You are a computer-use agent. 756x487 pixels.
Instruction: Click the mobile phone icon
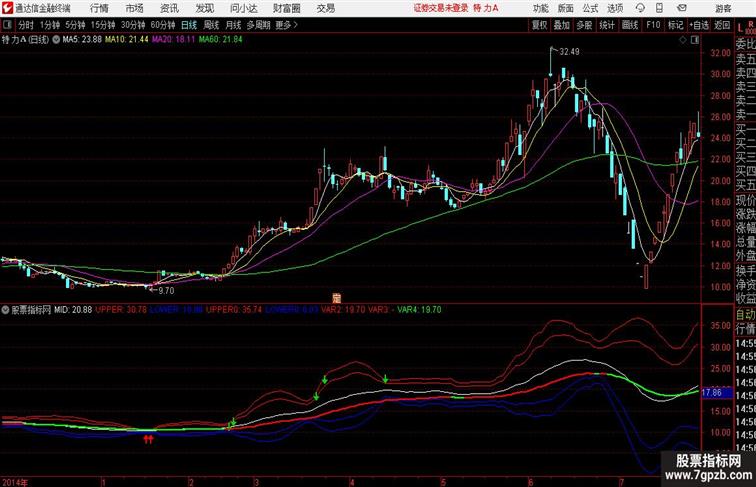(659, 8)
